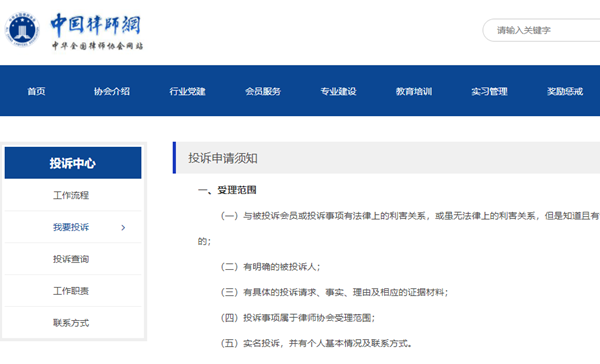Image resolution: width=600 pixels, height=364 pixels.
Task: Open the 协会介绍 navigation item
Action: click(112, 91)
